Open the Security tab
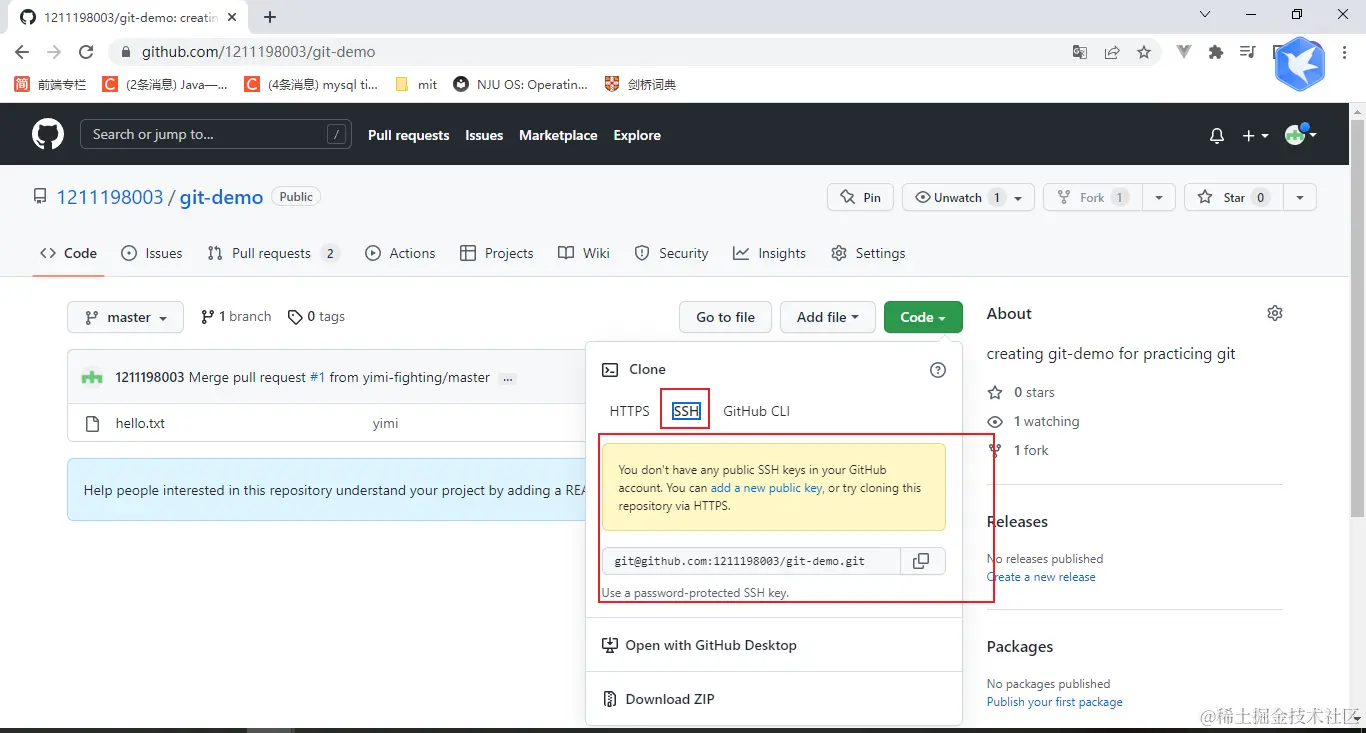 672,253
